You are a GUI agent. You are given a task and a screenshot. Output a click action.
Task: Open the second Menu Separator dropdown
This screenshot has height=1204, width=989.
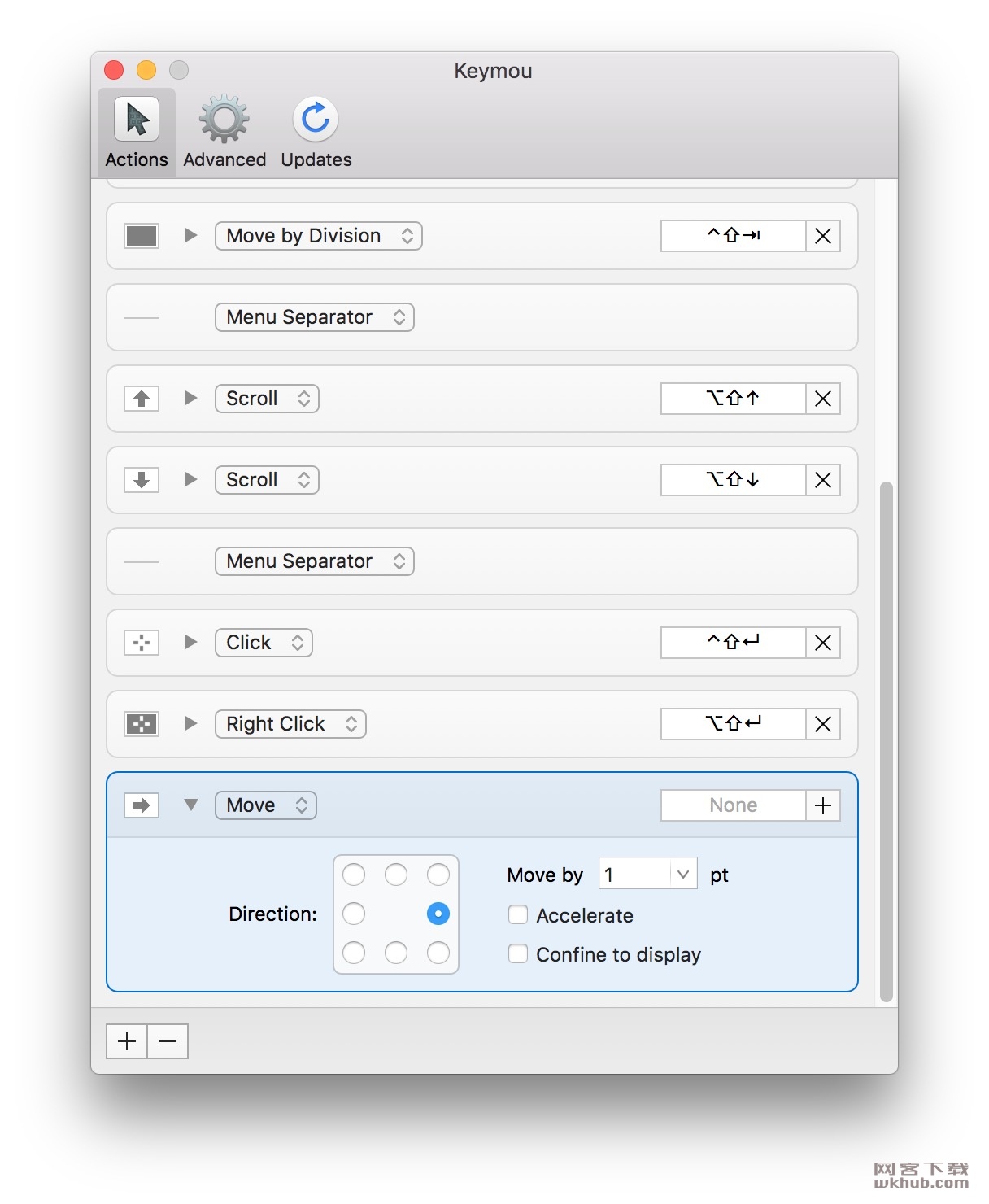coord(315,561)
